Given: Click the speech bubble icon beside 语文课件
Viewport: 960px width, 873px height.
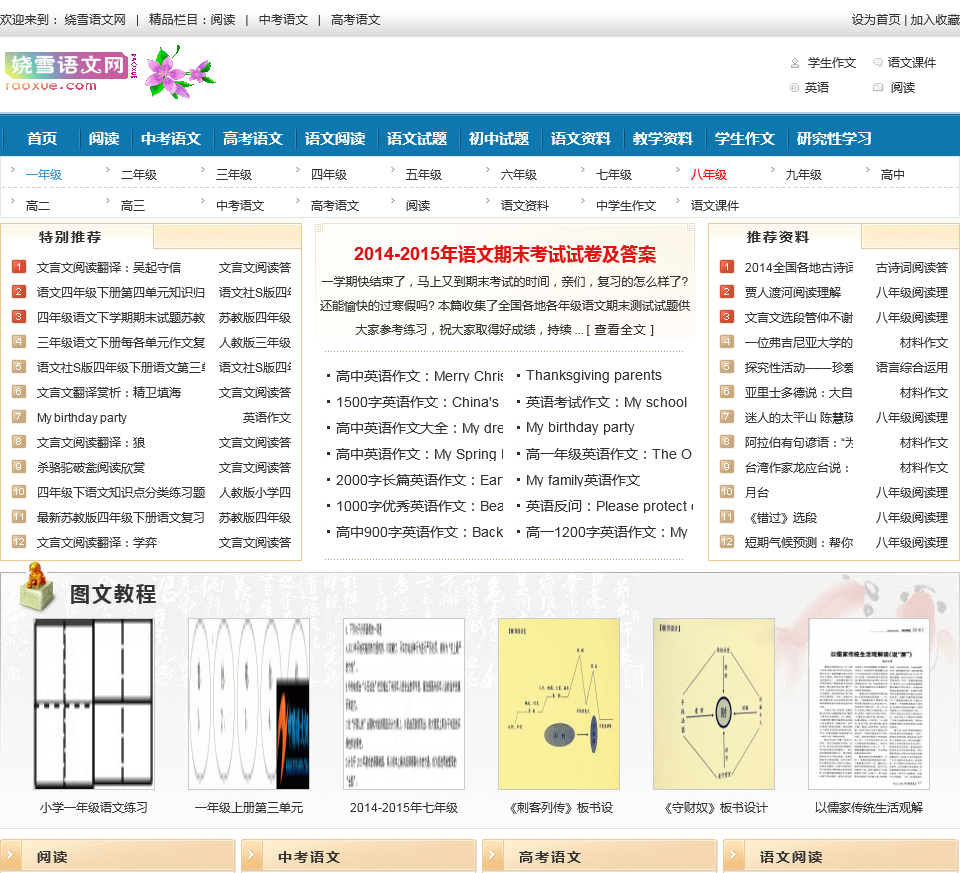Looking at the screenshot, I should [x=877, y=62].
